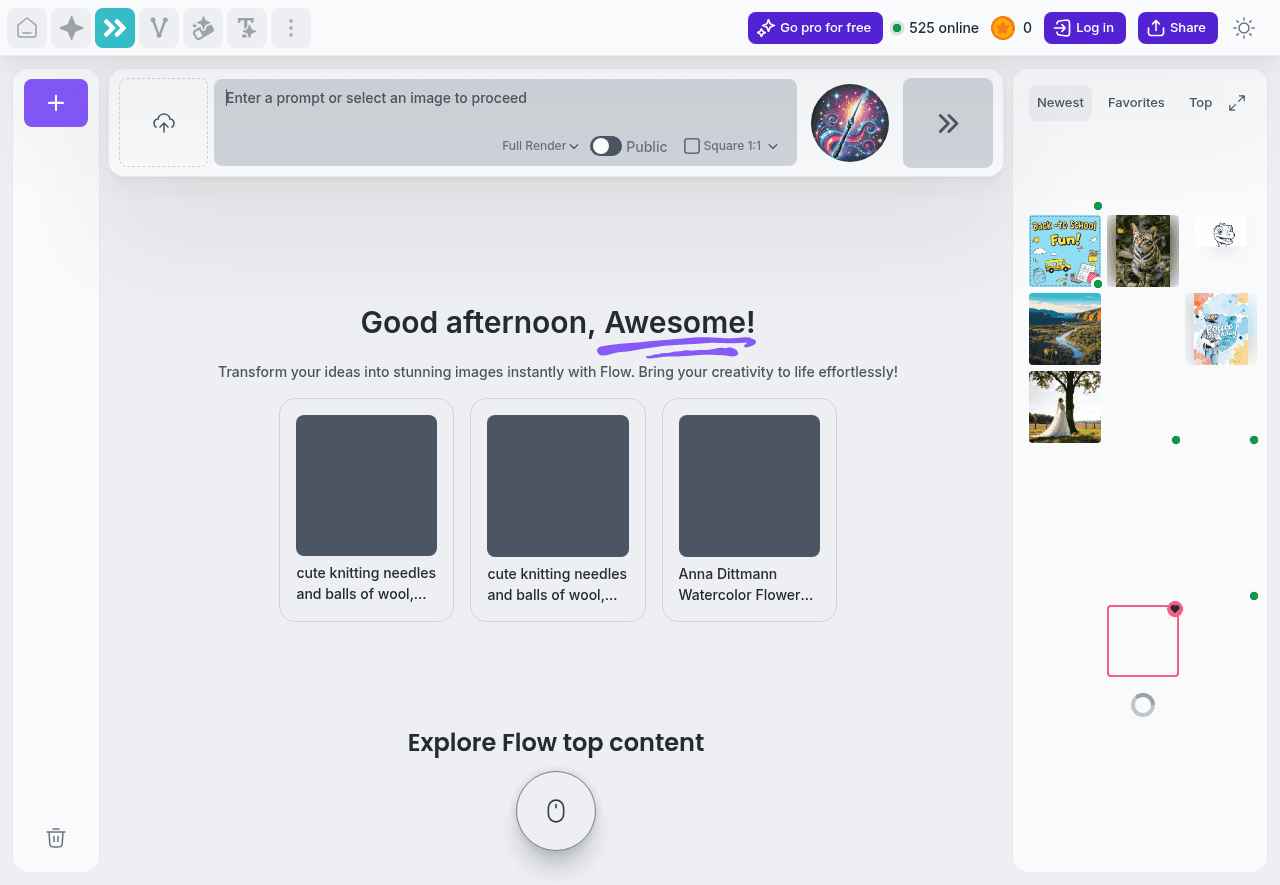The image size is (1280, 885).
Task: Open the vector V tool icon
Action: click(x=159, y=28)
